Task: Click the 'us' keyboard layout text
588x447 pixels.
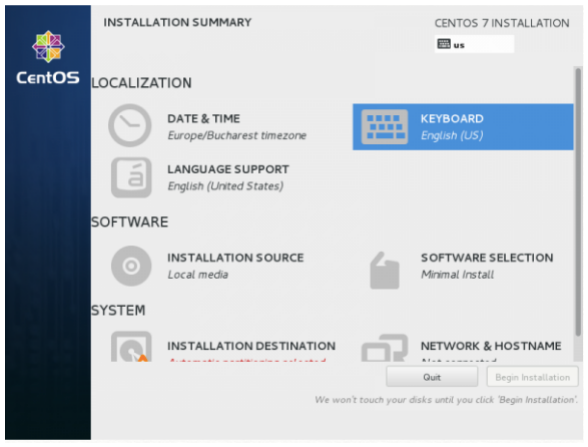Action: pyautogui.click(x=459, y=45)
